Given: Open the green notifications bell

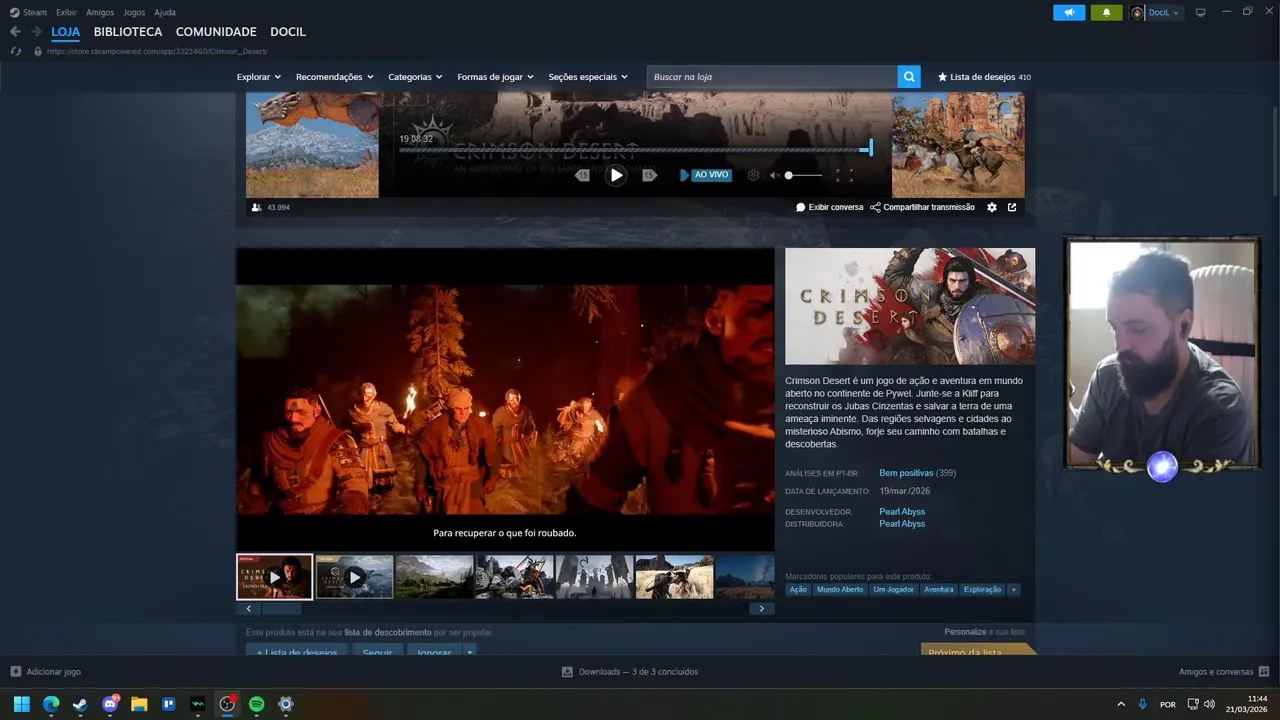Looking at the screenshot, I should coord(1106,13).
